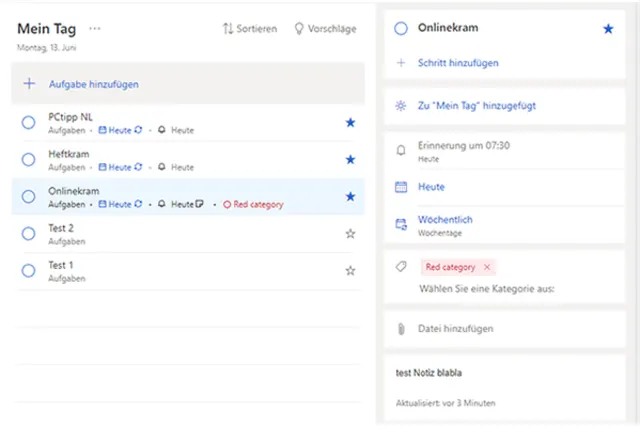The height and width of the screenshot is (427, 640).
Task: Click the paperclip Datei hinzufügen icon
Action: pos(401,328)
